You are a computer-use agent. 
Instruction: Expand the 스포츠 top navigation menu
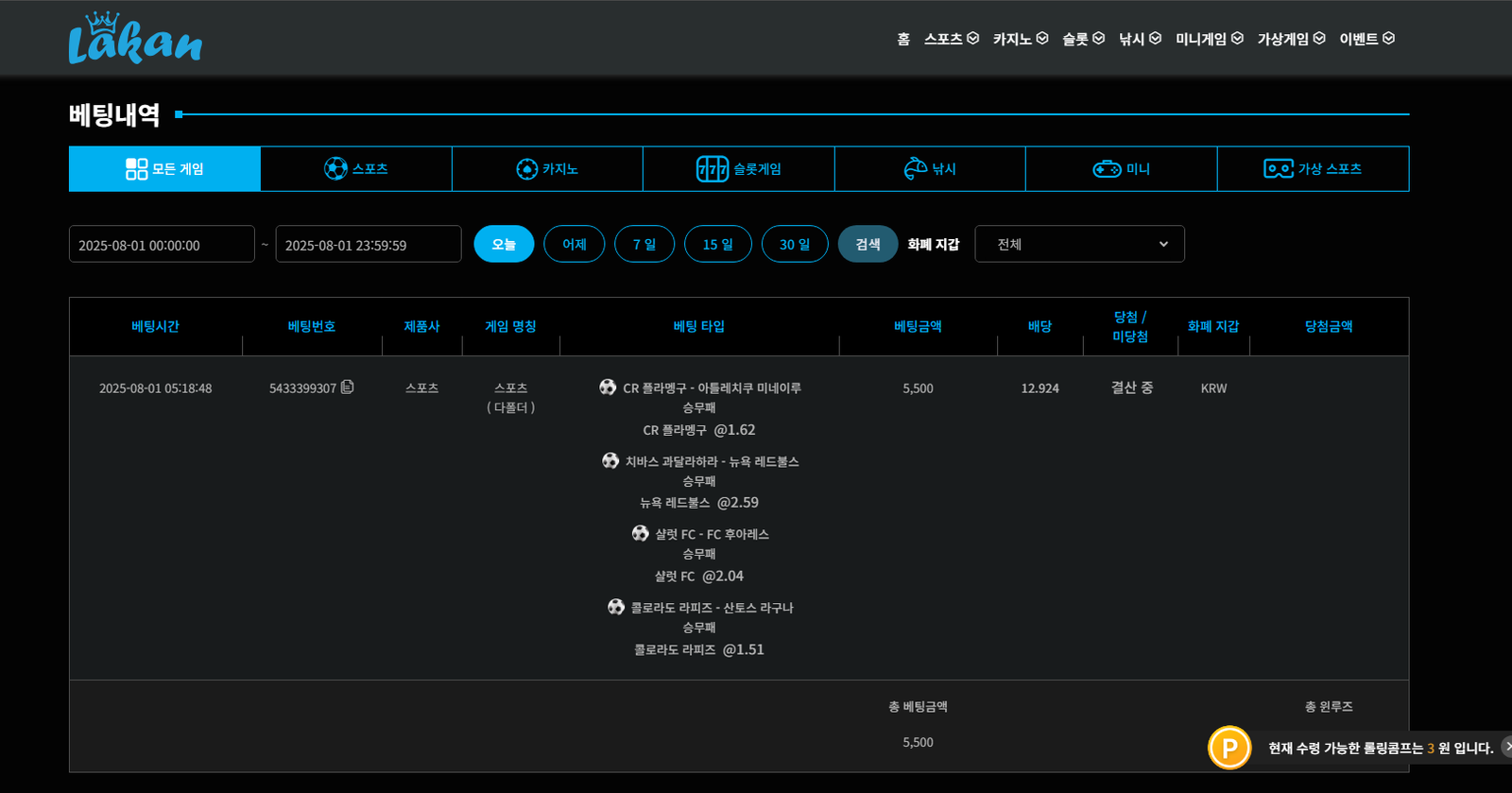[951, 39]
